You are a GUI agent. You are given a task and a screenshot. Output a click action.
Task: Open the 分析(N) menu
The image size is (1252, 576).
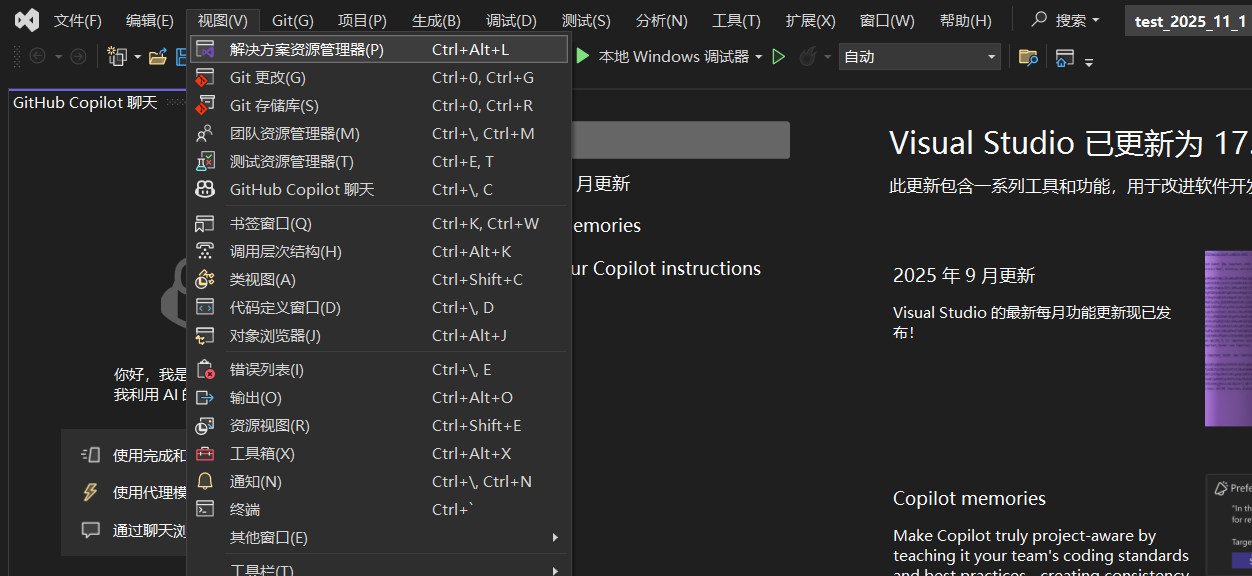(662, 20)
